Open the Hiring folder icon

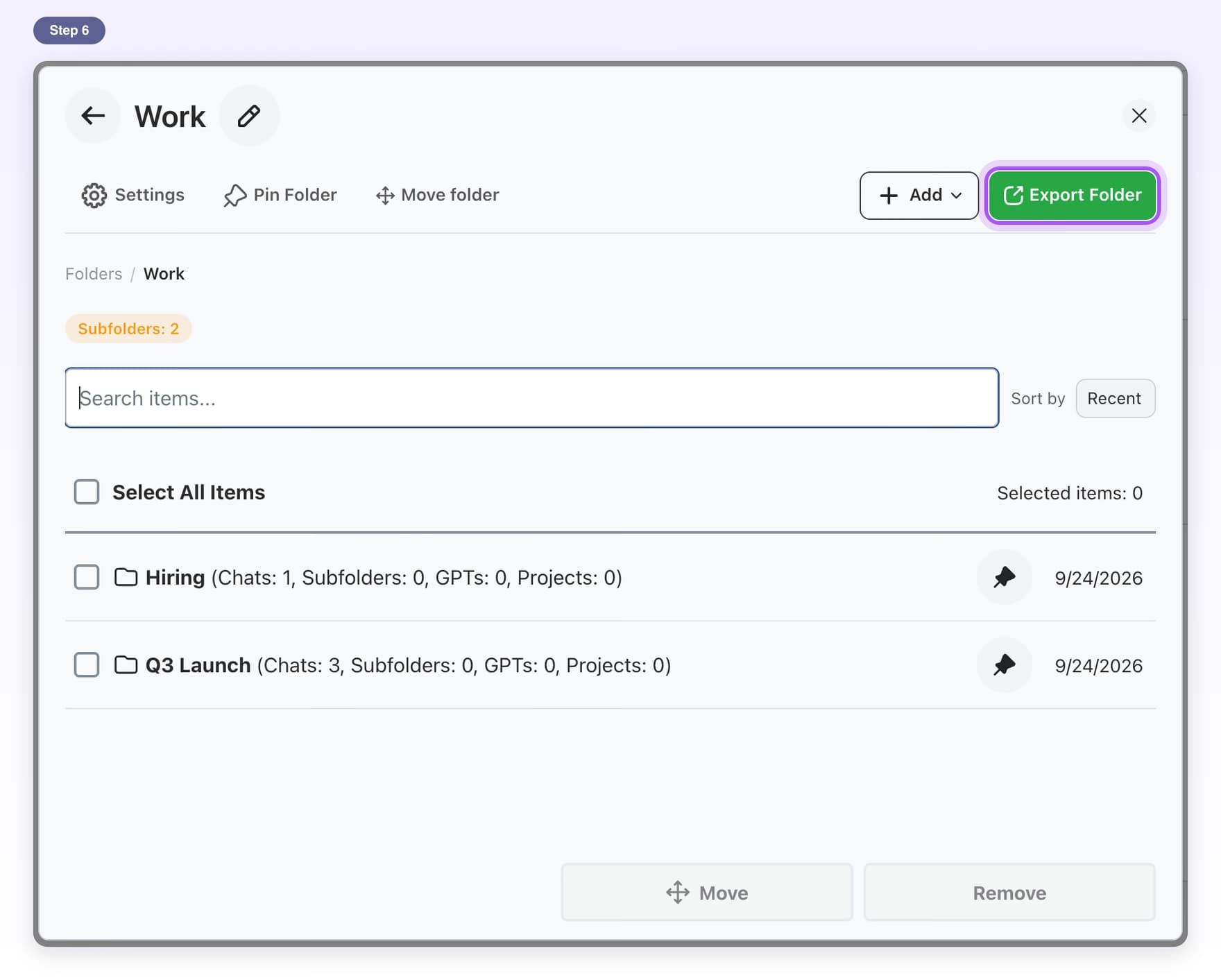(x=126, y=577)
